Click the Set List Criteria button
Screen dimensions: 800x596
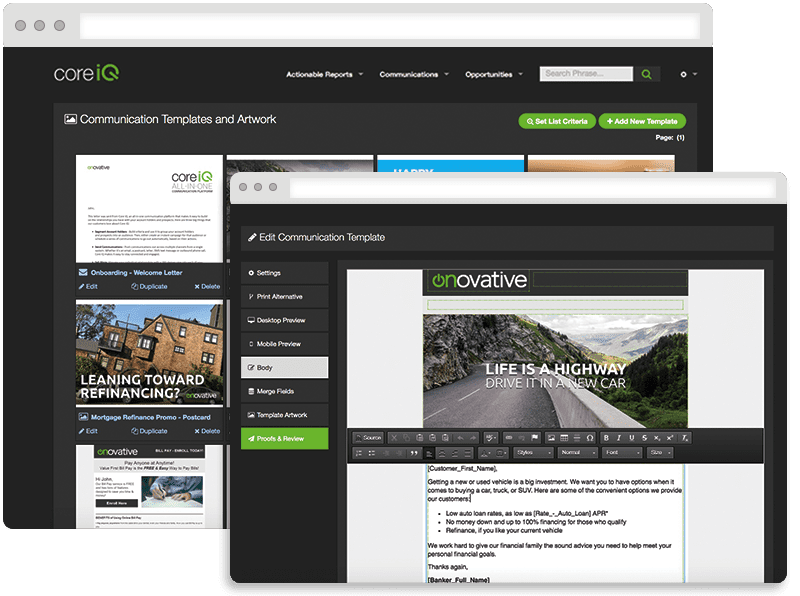point(557,121)
